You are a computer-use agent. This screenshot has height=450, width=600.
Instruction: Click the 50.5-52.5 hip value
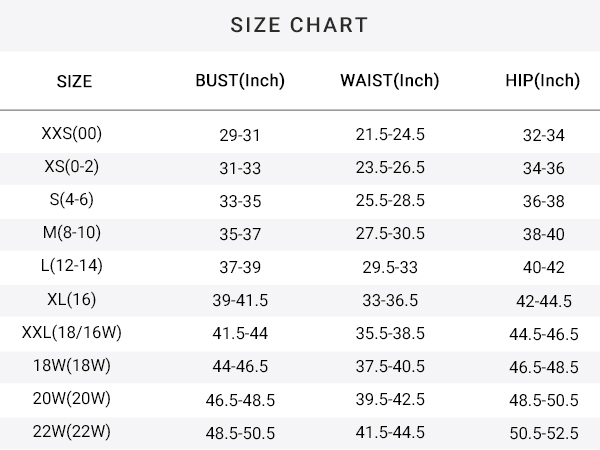(544, 434)
